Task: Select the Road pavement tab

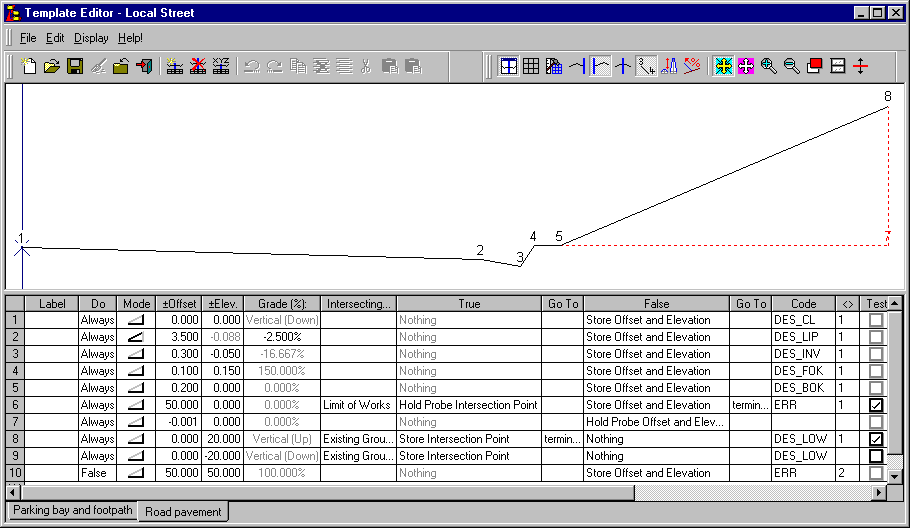Action: coord(183,512)
